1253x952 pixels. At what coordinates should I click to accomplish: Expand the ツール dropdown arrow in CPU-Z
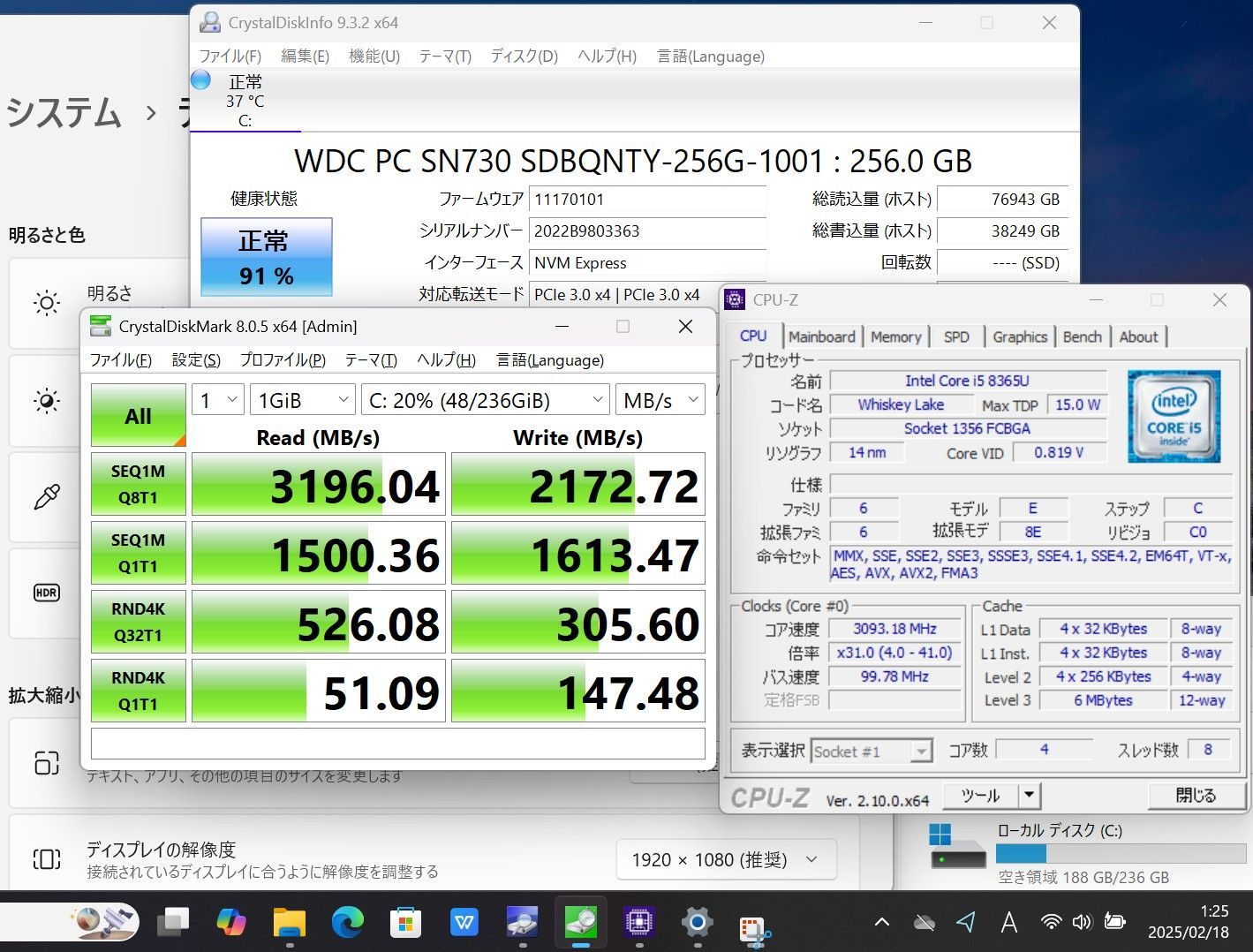coord(1030,796)
